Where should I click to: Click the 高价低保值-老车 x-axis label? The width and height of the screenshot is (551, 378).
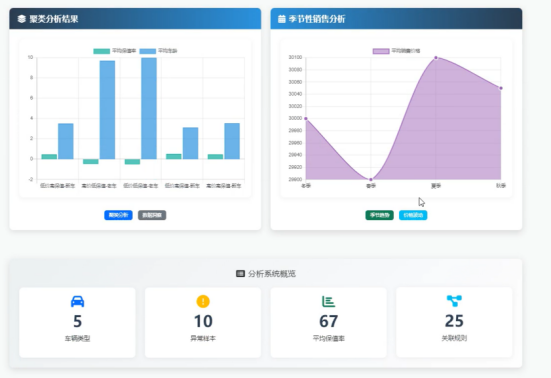pos(99,185)
